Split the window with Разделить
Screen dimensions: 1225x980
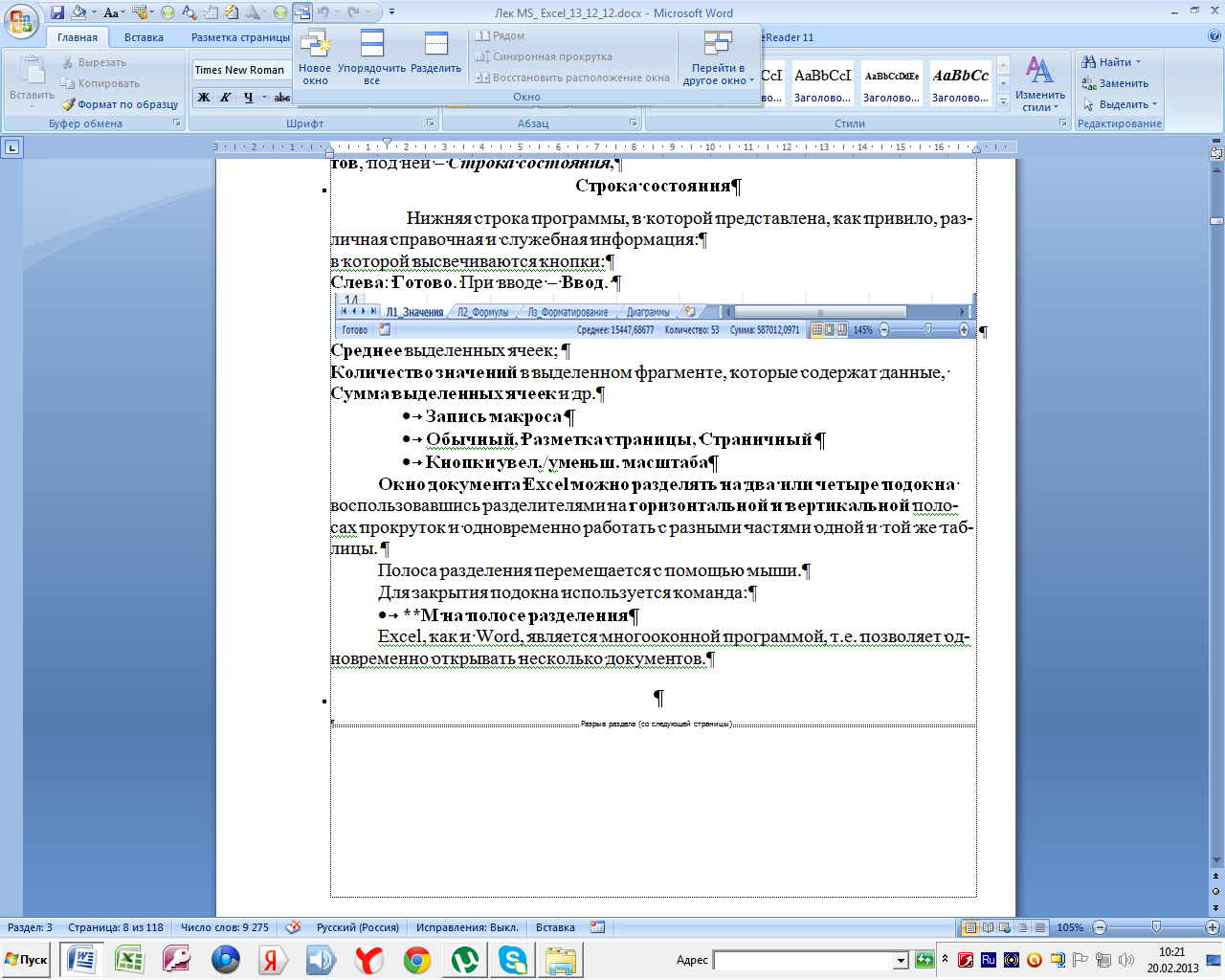pos(436,53)
